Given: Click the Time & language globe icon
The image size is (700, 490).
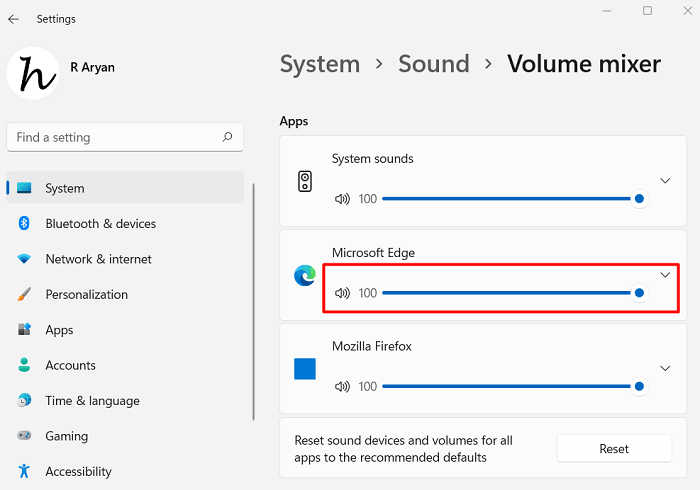Looking at the screenshot, I should pyautogui.click(x=24, y=400).
